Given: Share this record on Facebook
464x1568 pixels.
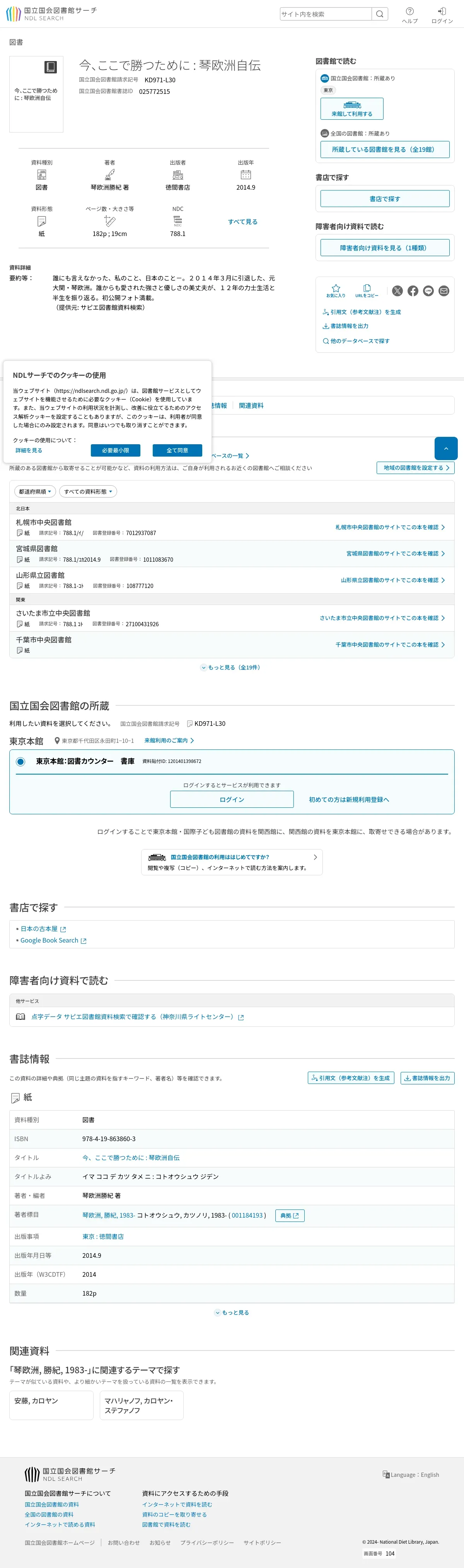Looking at the screenshot, I should coord(413,291).
